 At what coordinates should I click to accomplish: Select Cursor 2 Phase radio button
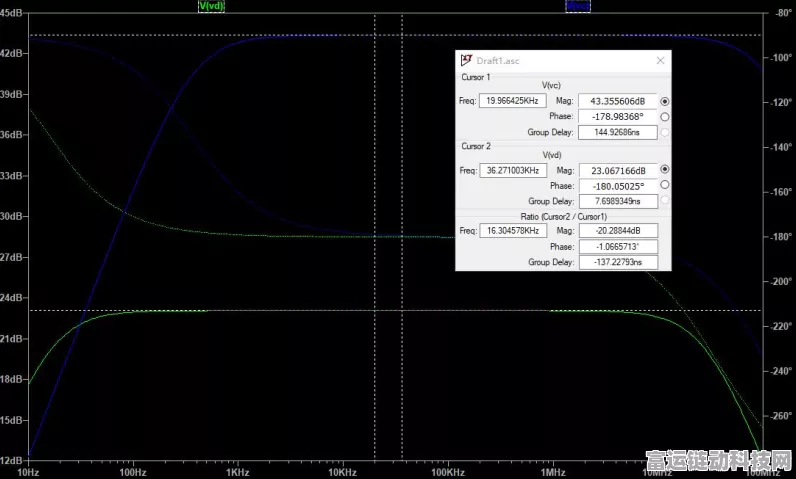(665, 185)
